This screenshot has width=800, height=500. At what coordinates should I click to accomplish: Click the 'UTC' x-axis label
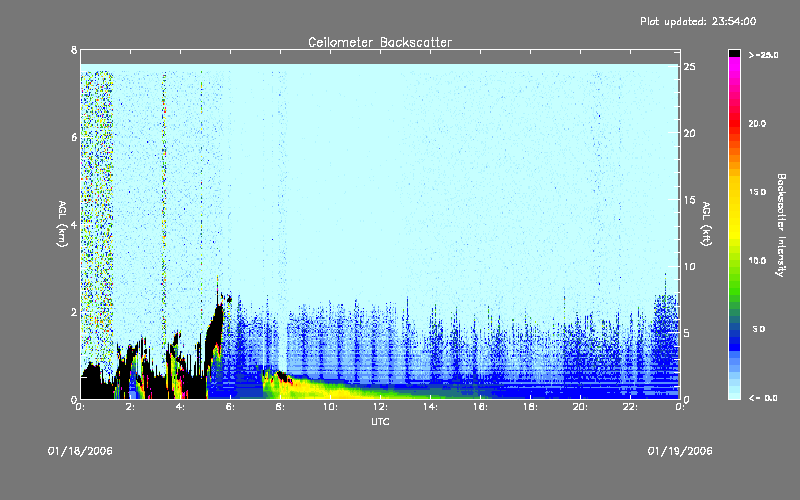380,422
